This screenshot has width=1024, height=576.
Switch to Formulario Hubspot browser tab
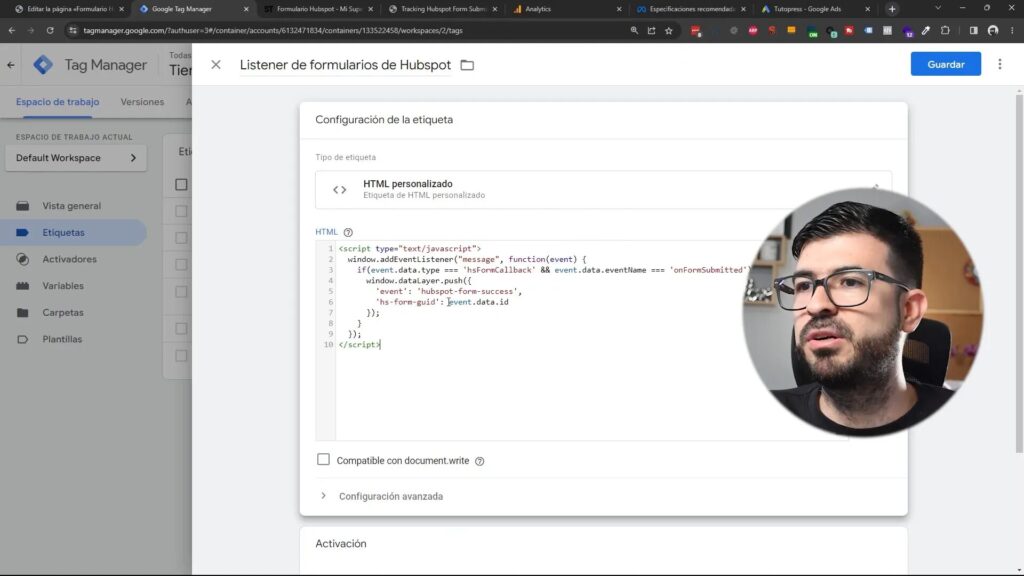click(x=317, y=9)
